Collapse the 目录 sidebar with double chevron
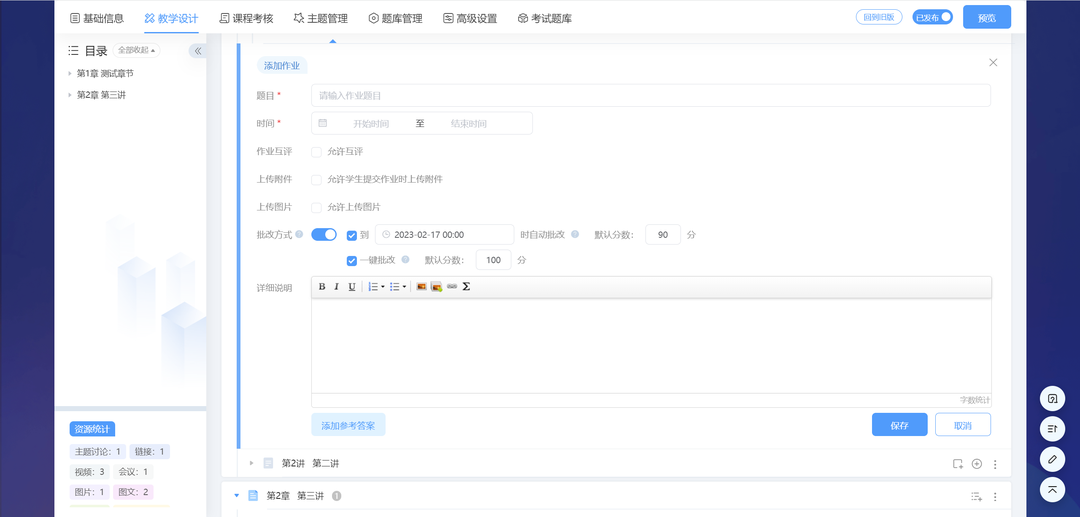 (198, 51)
